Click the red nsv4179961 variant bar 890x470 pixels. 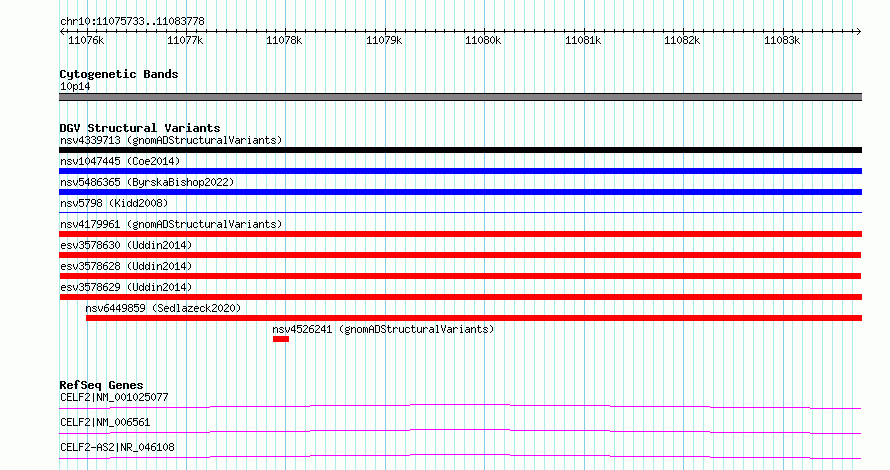[460, 234]
